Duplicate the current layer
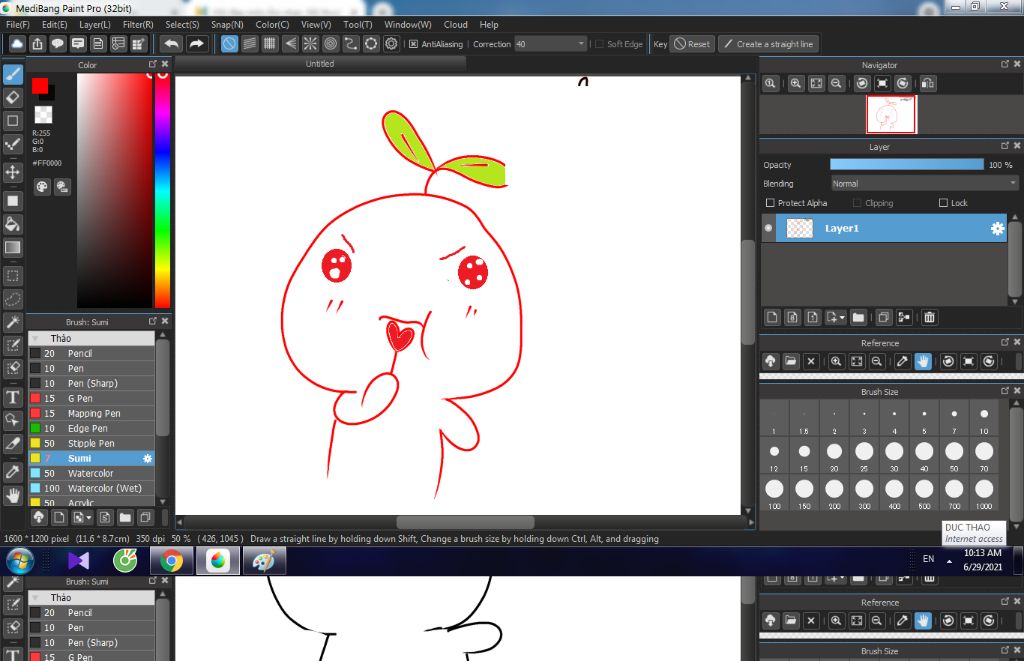The height and width of the screenshot is (661, 1024). coord(883,317)
